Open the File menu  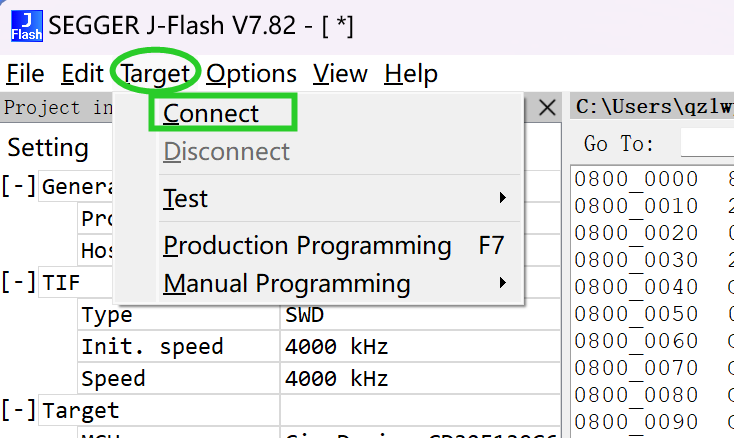(25, 73)
